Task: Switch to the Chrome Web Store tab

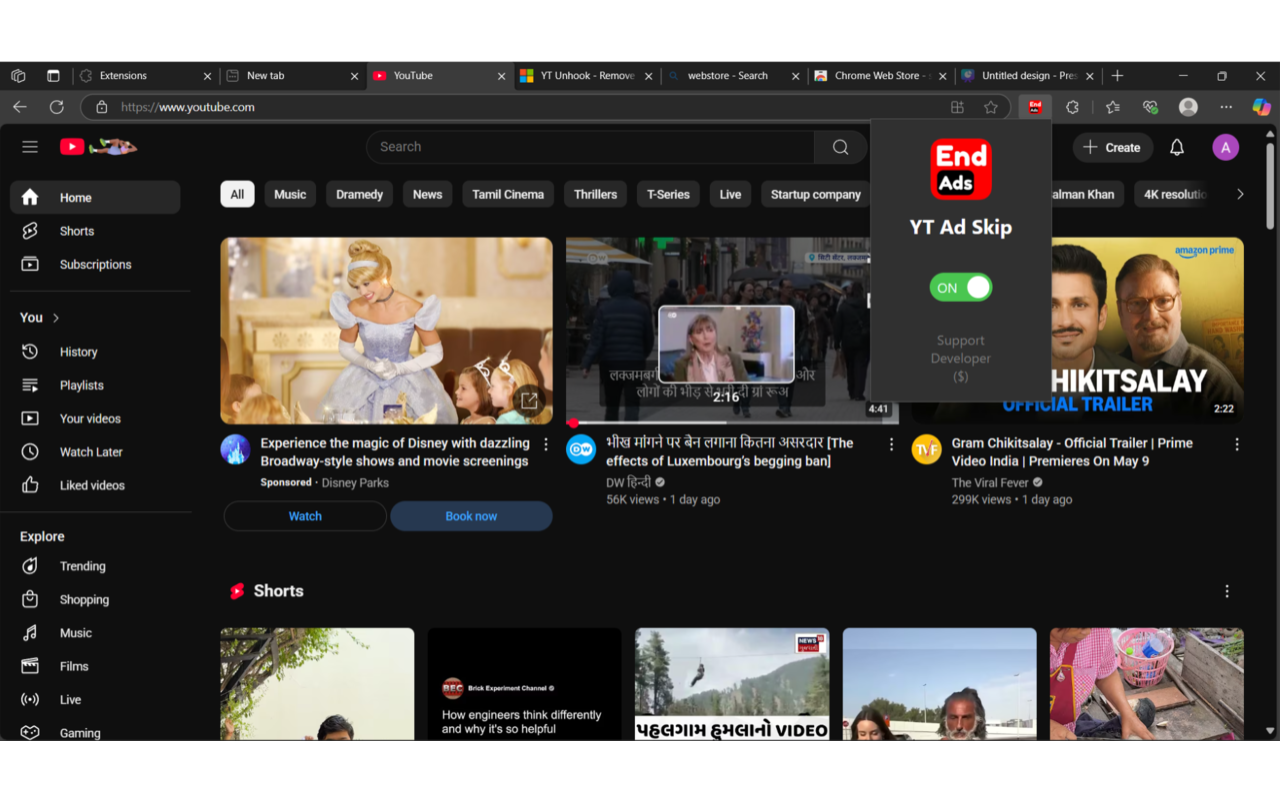Action: pos(881,76)
